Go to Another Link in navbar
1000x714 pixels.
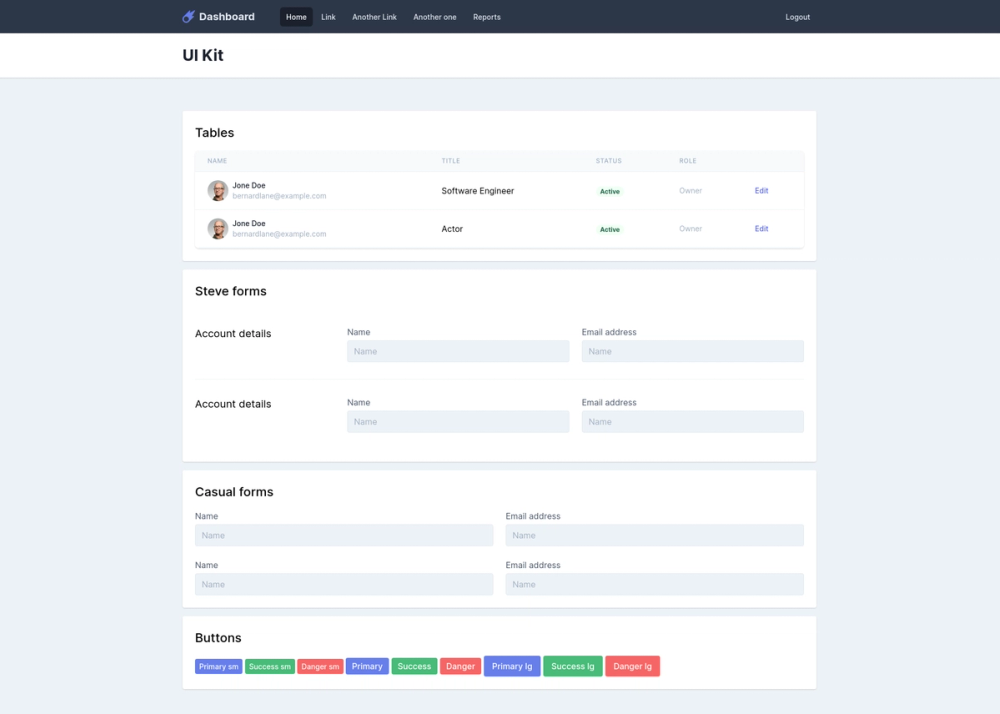pos(374,17)
